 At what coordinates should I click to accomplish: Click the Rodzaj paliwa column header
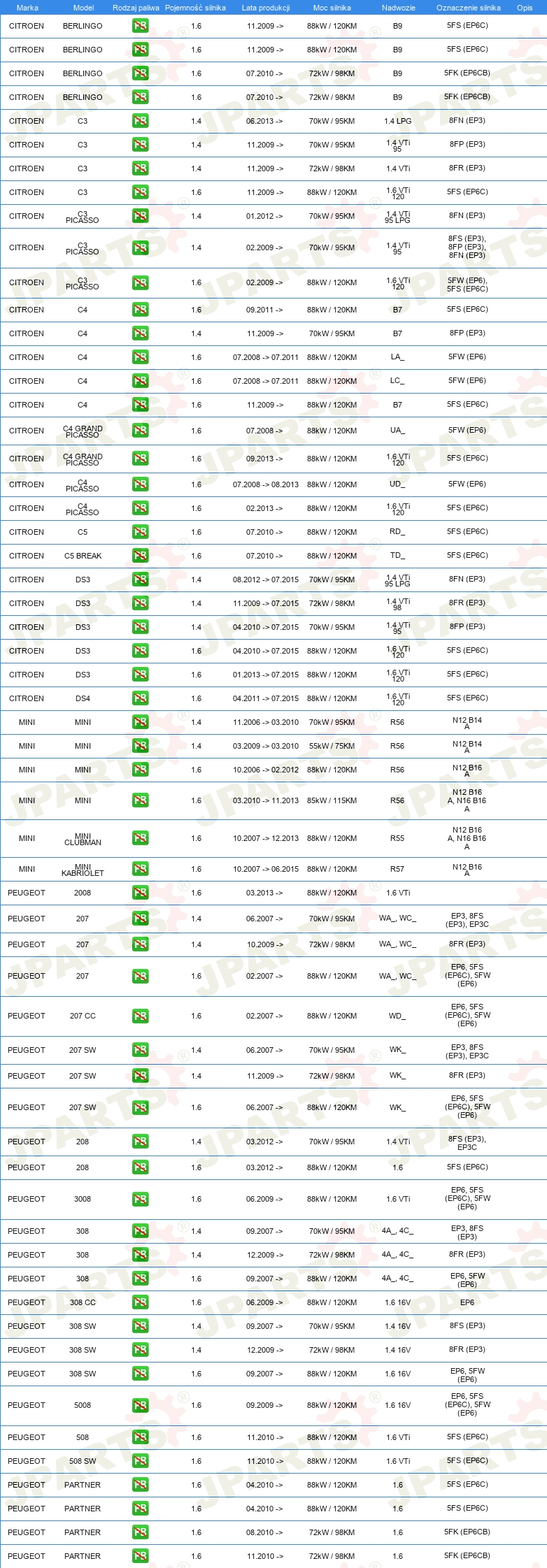(x=136, y=8)
